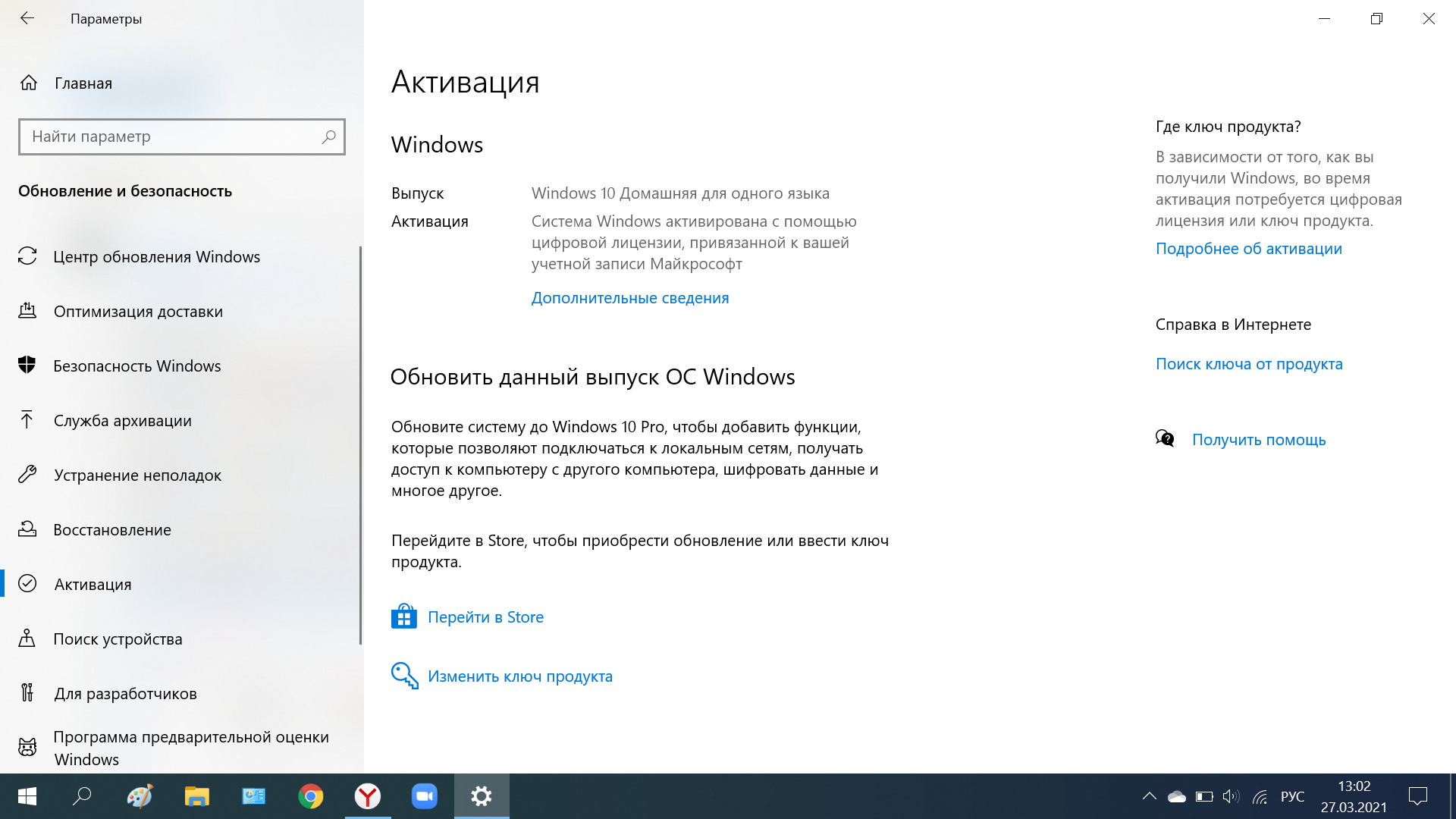The height and width of the screenshot is (819, 1456).
Task: Focus the Найти параметр search field
Action: coord(182,136)
